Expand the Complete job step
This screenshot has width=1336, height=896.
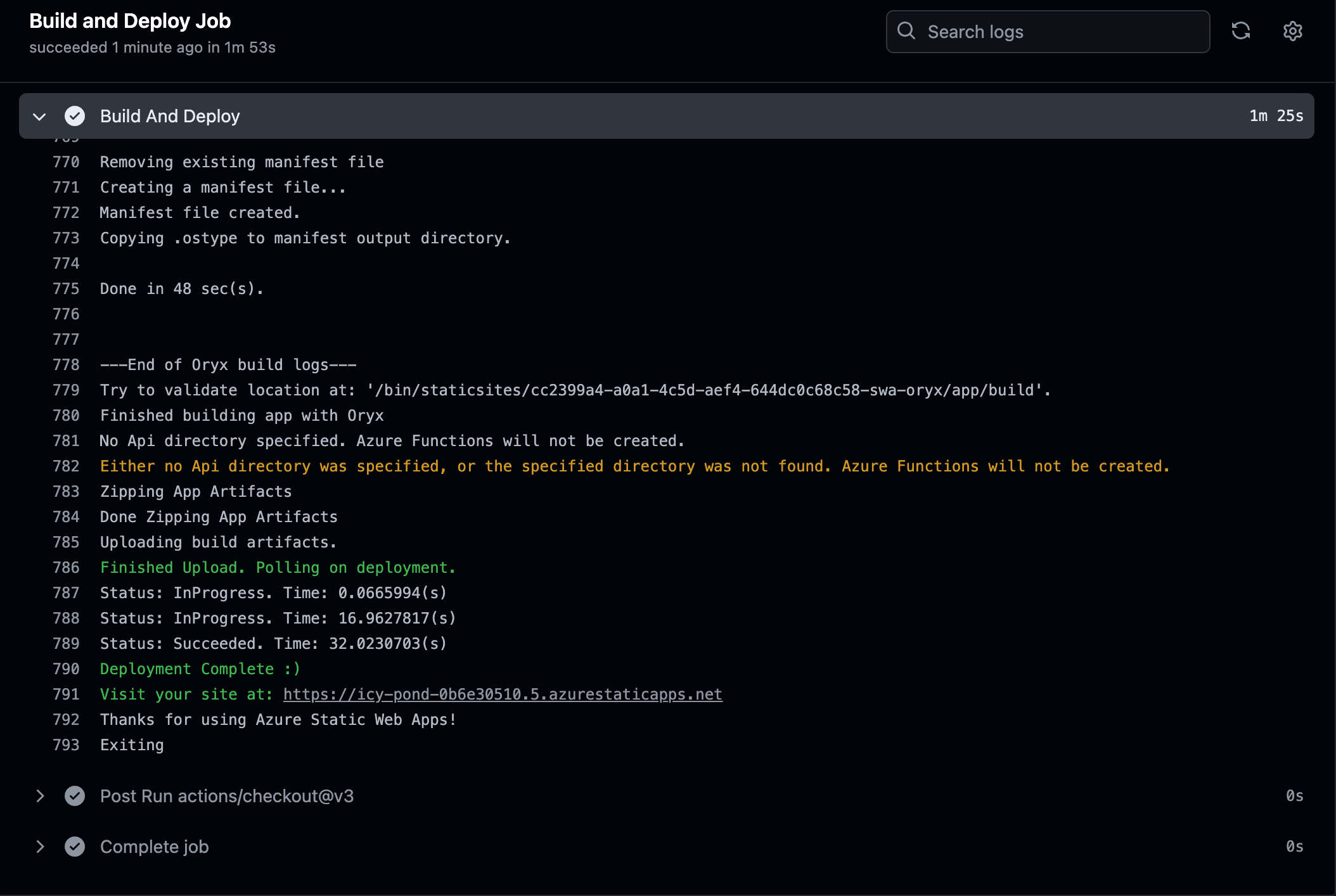click(x=40, y=847)
